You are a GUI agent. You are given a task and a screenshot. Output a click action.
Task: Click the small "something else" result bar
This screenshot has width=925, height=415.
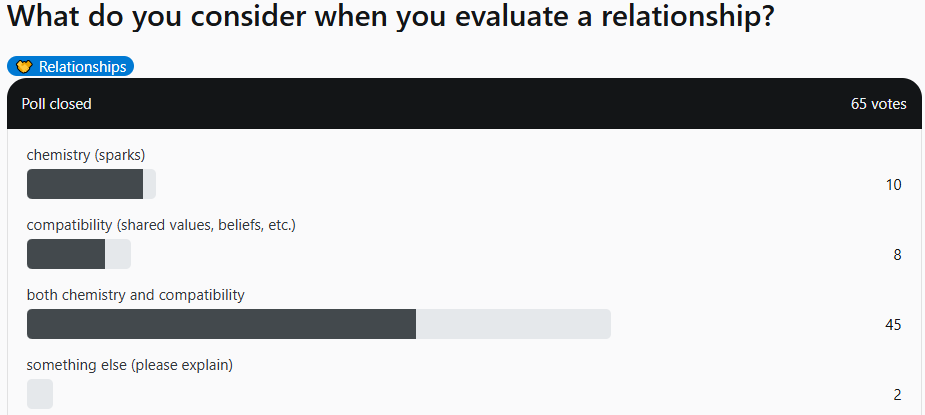click(40, 394)
